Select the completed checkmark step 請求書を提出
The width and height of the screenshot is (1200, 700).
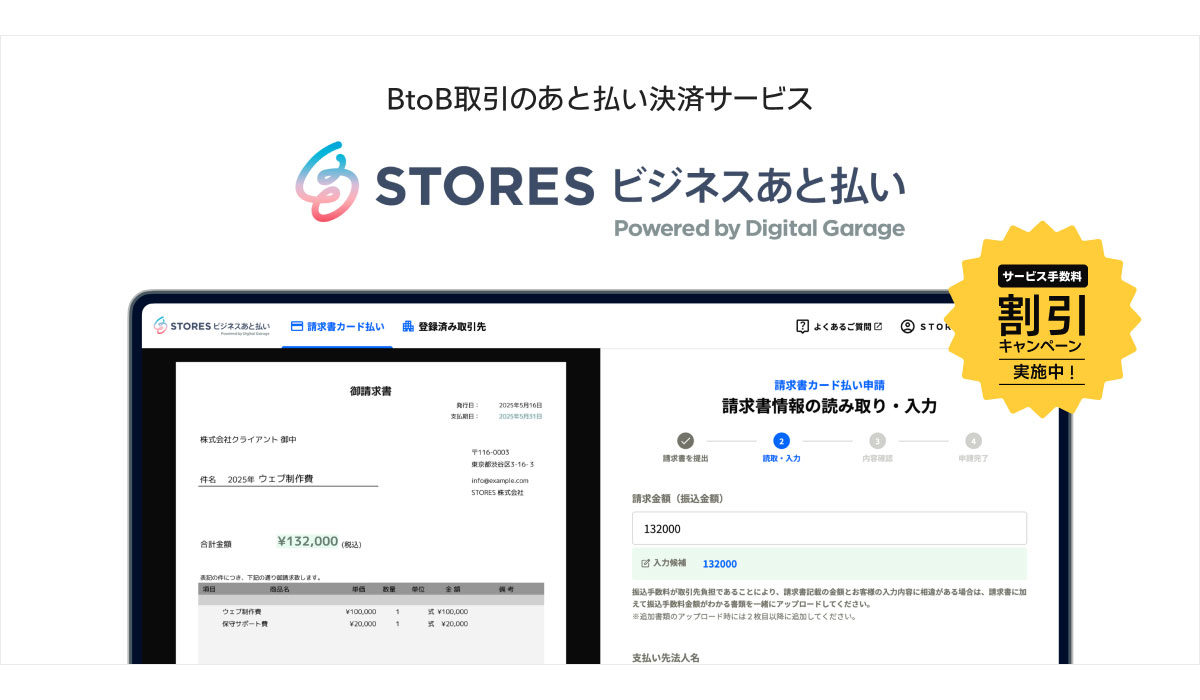click(x=685, y=441)
